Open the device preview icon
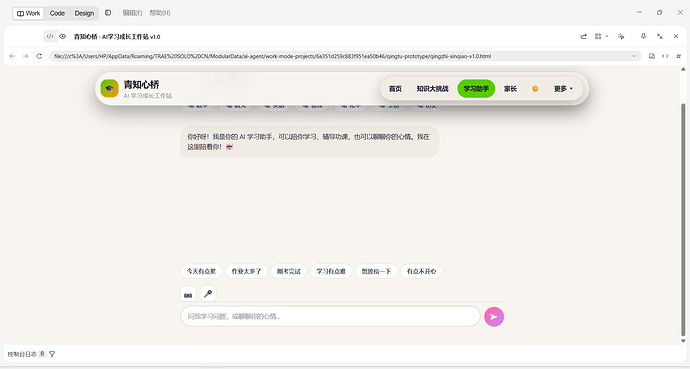 [652, 56]
